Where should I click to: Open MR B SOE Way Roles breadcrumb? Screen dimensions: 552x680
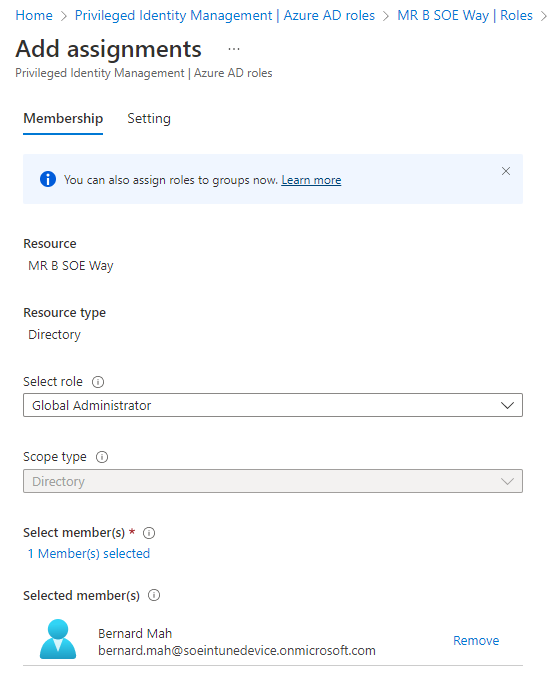[x=465, y=16]
